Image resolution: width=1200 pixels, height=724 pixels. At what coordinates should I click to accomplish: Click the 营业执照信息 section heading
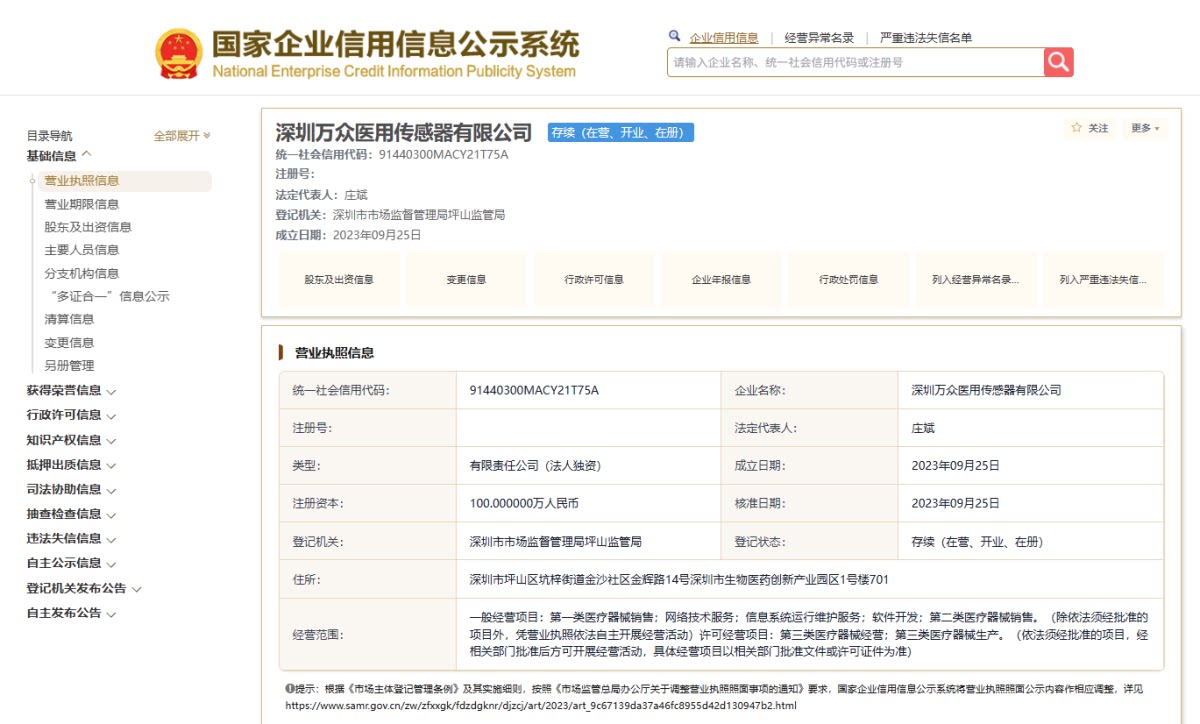334,353
